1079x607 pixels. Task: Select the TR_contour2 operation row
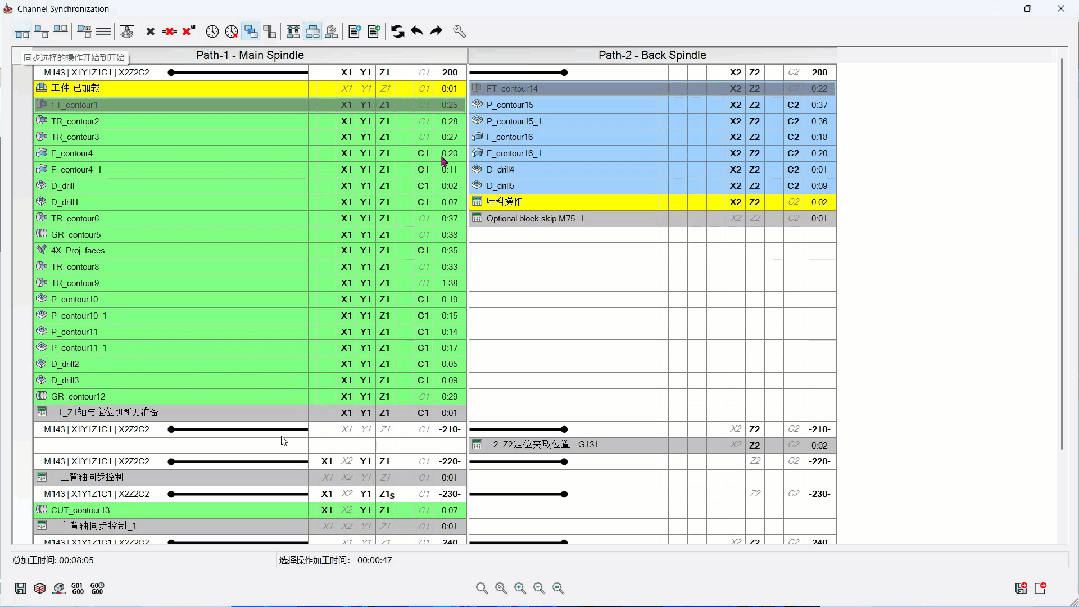tap(250, 121)
